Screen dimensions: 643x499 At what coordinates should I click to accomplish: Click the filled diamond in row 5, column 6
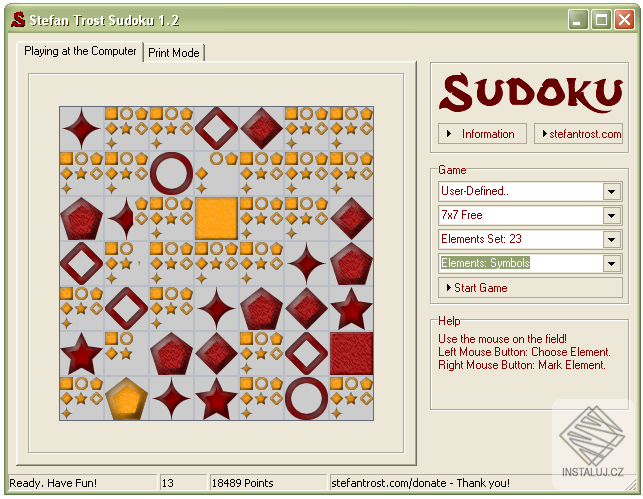tap(306, 309)
